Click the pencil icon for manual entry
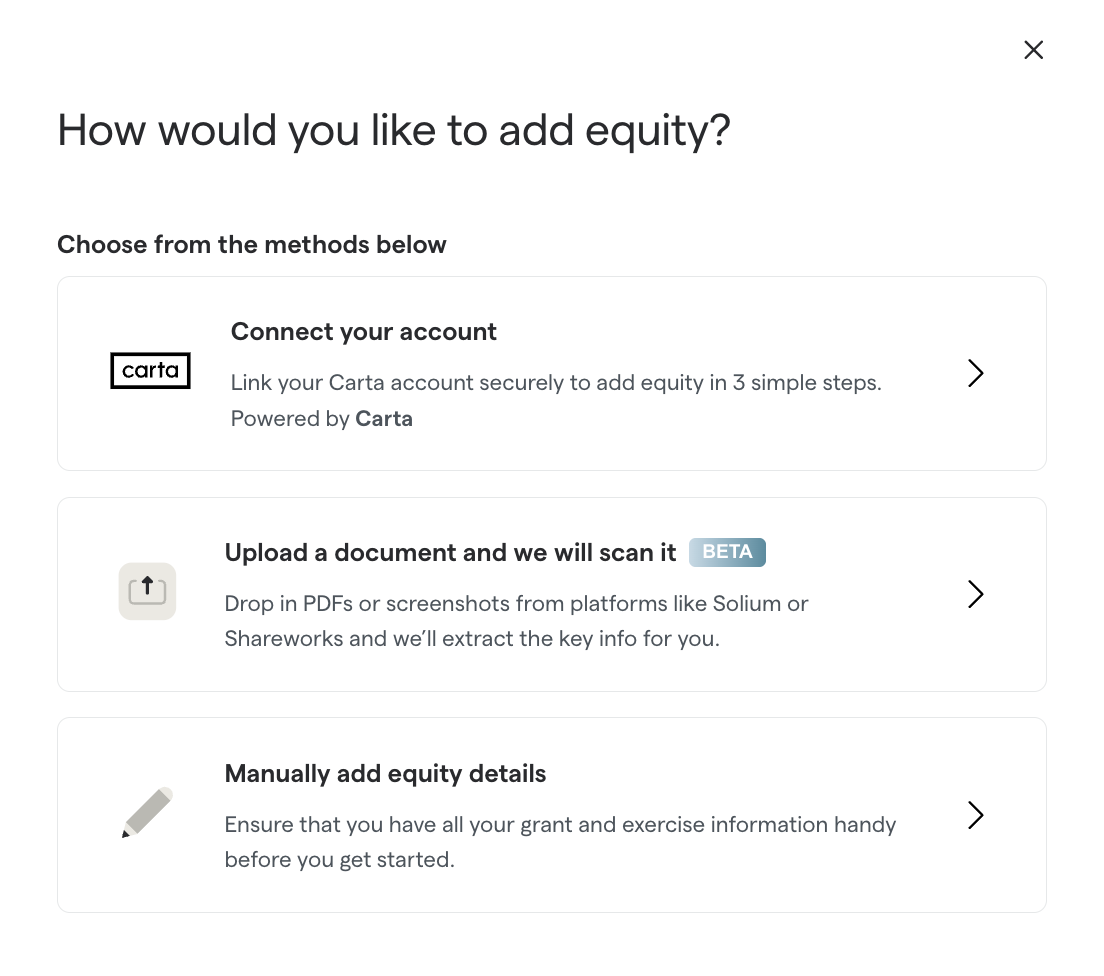This screenshot has width=1104, height=976. 146,813
